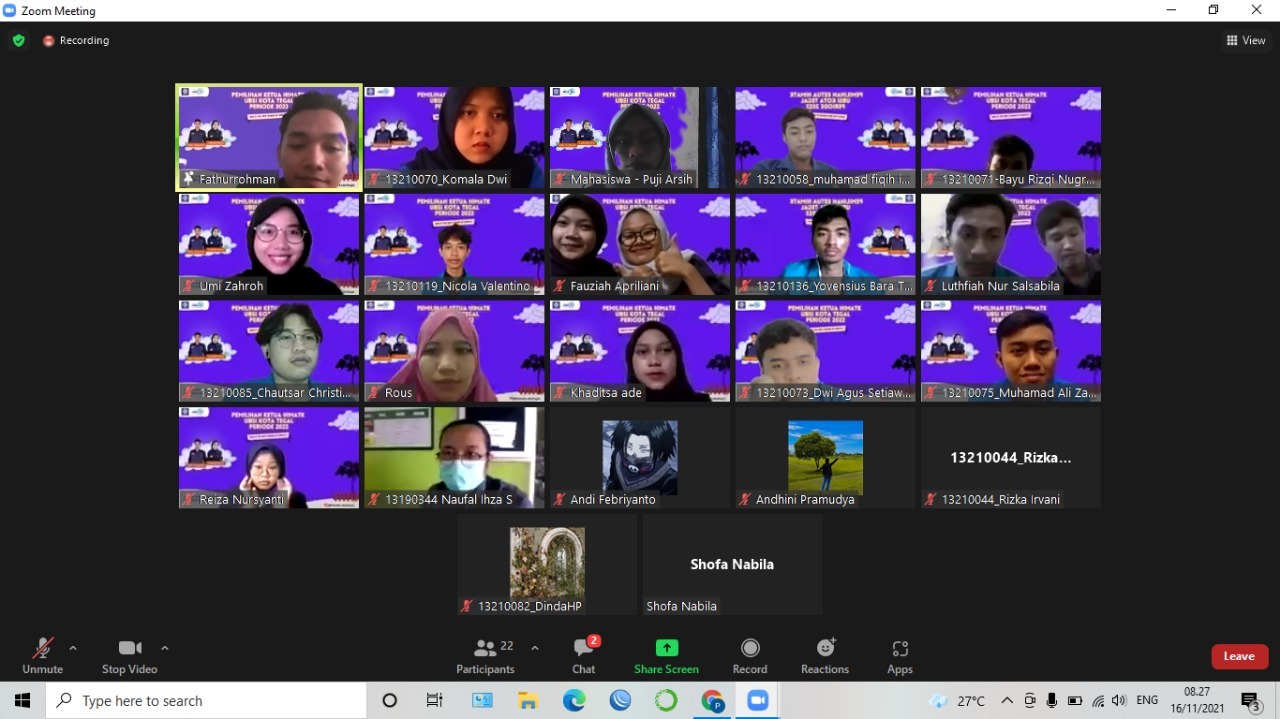Open the ENG language selector
The image size is (1280, 719).
click(1147, 701)
